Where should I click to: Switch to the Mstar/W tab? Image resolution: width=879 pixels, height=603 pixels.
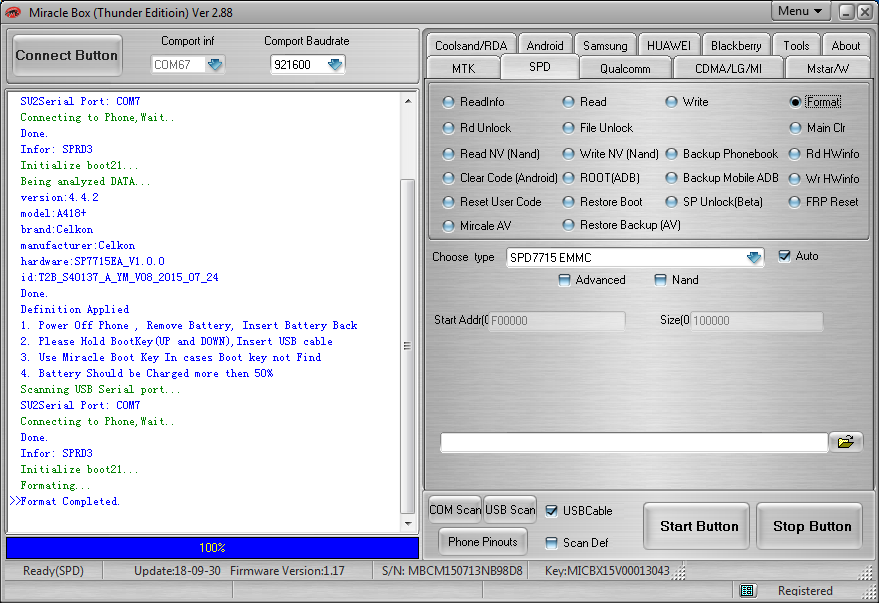(828, 68)
